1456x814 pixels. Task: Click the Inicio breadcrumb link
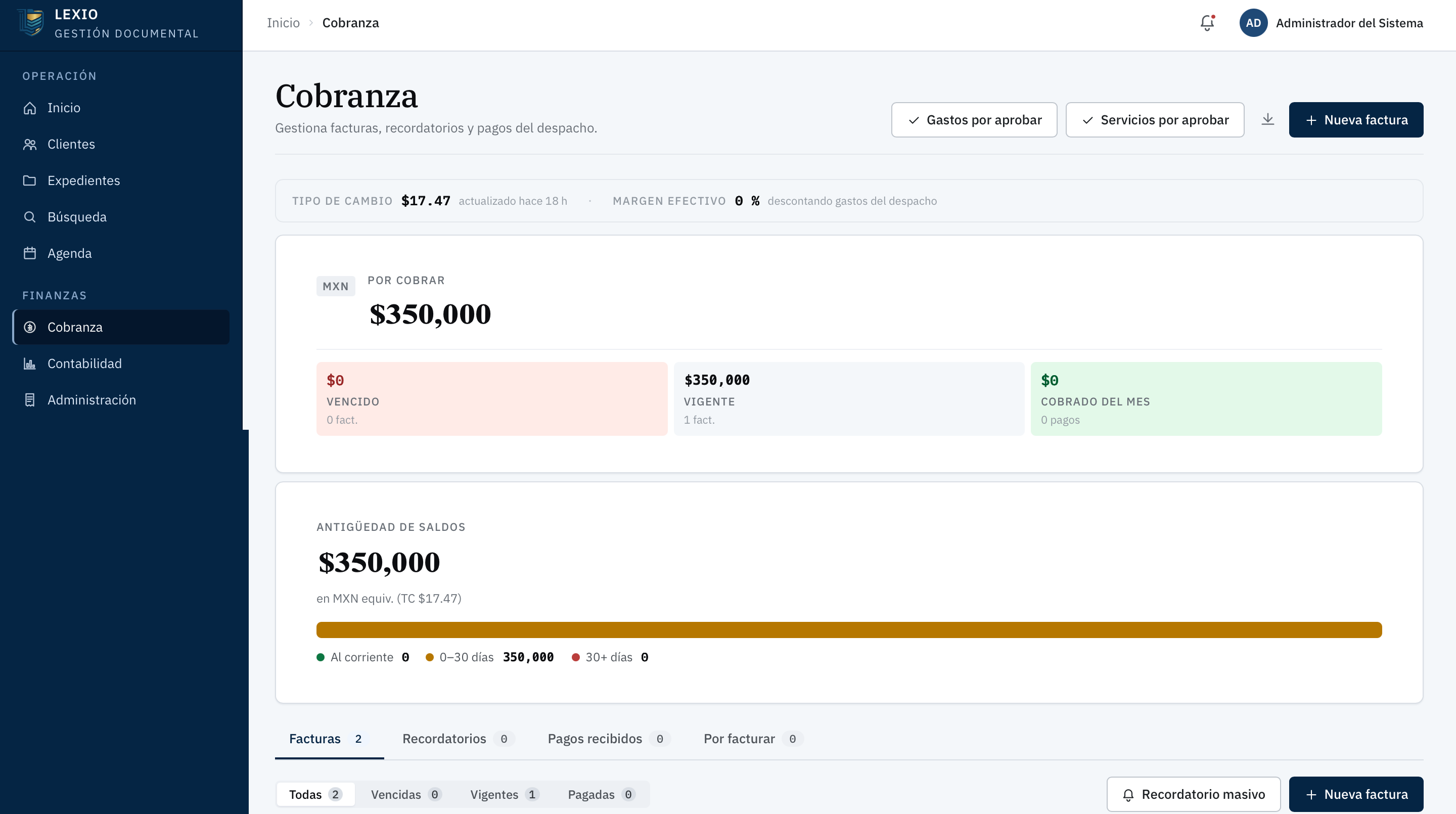[283, 23]
